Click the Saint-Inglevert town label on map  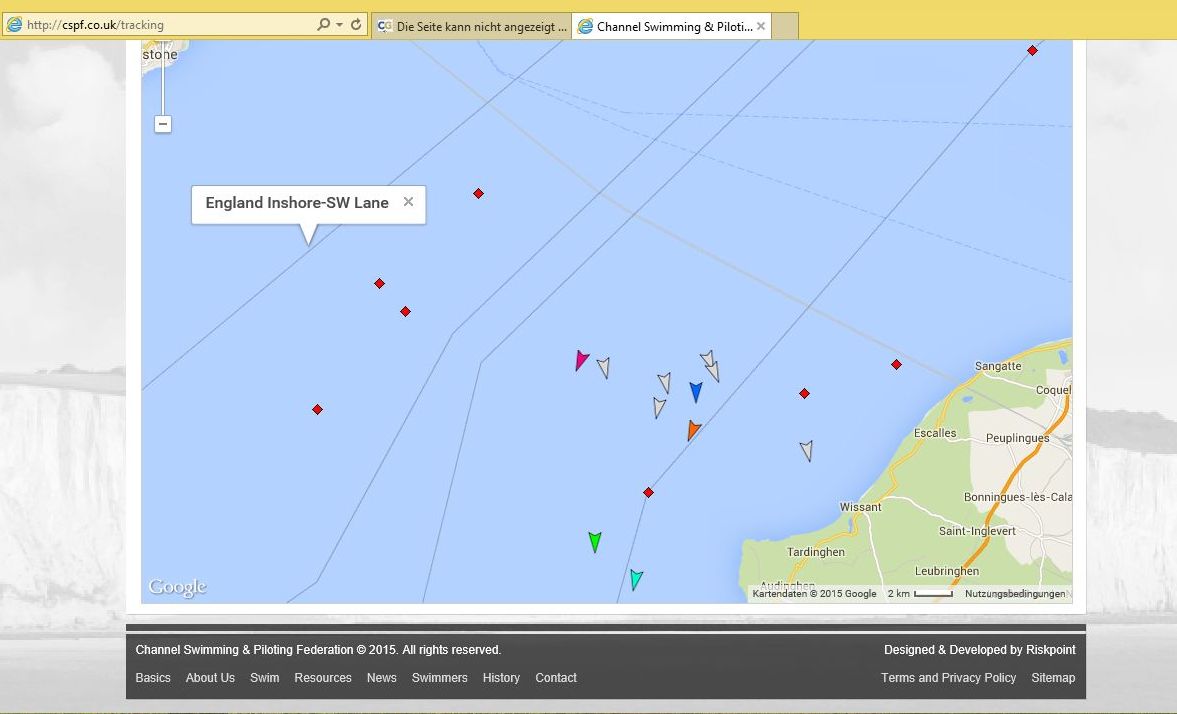coord(977,531)
